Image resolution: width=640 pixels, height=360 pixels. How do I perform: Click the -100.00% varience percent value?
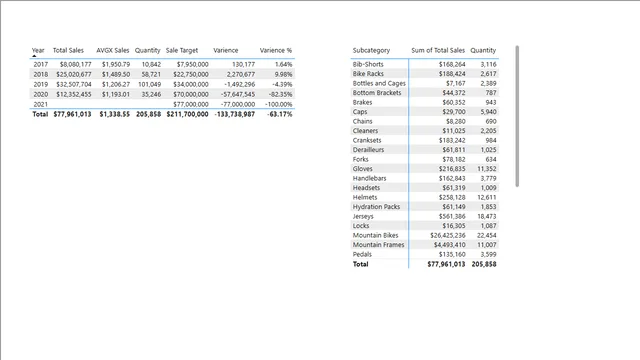[279, 104]
